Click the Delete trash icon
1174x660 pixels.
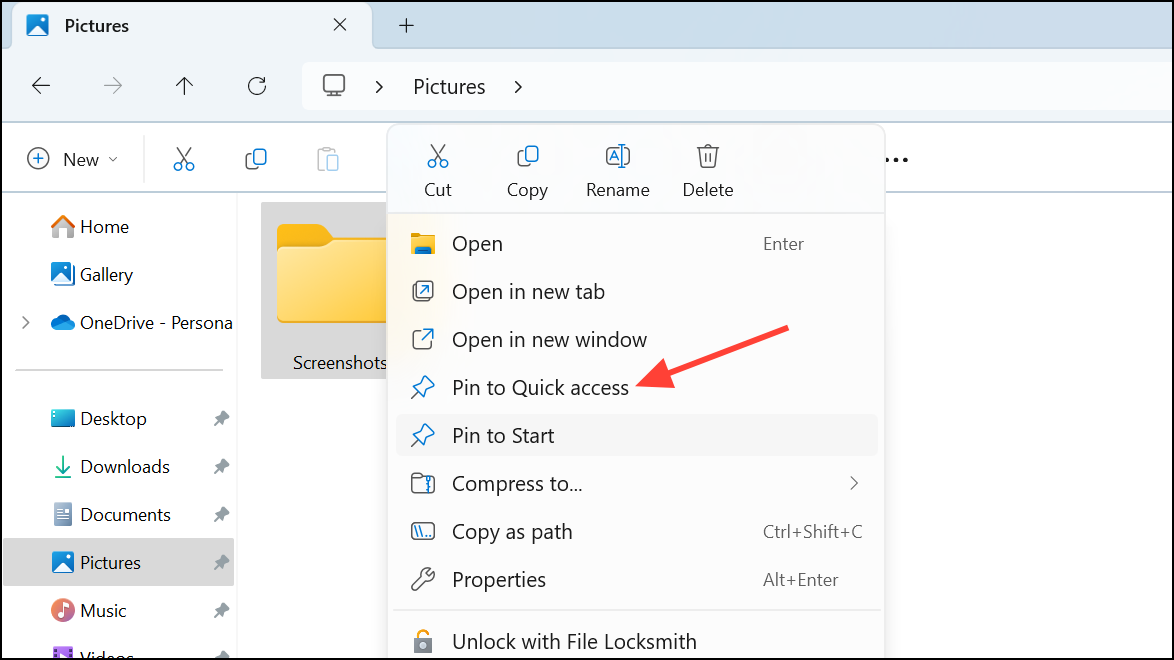point(707,156)
